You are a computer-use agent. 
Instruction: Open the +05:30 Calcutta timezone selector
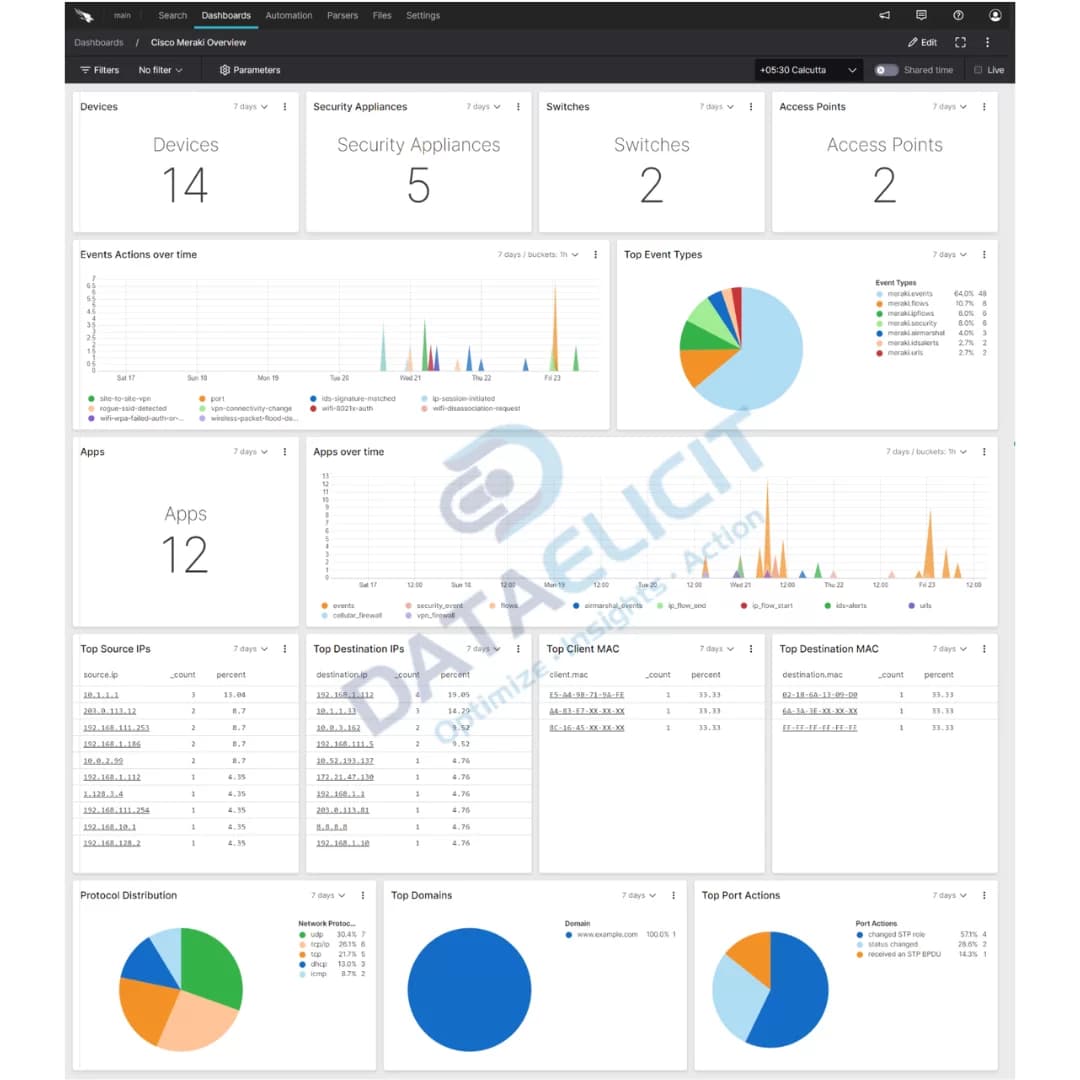coord(806,70)
